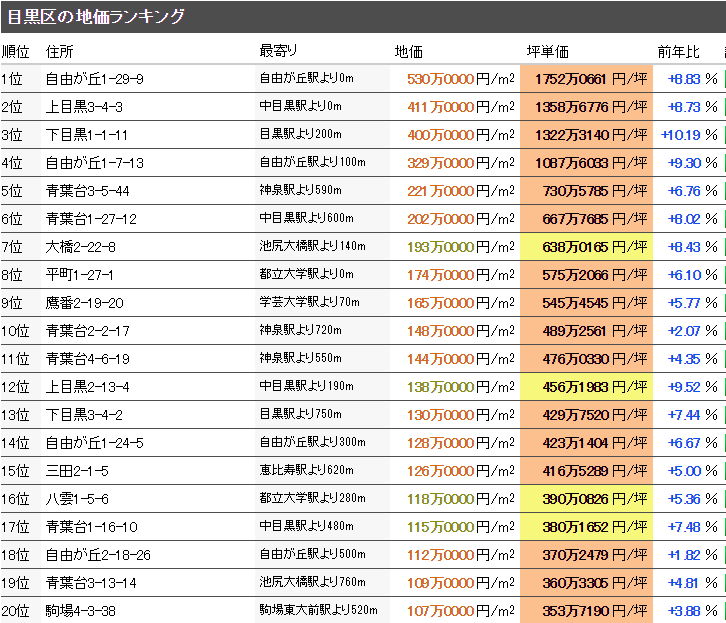
Task: Select the 三田2-1-5 address
Action: (77, 471)
